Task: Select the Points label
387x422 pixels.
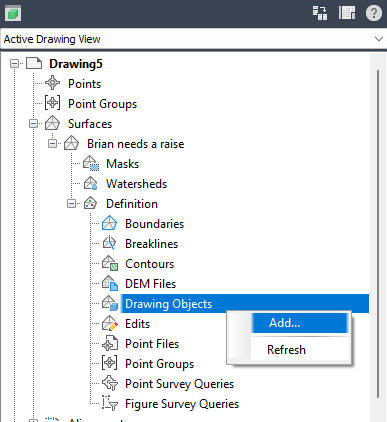Action: pyautogui.click(x=84, y=84)
